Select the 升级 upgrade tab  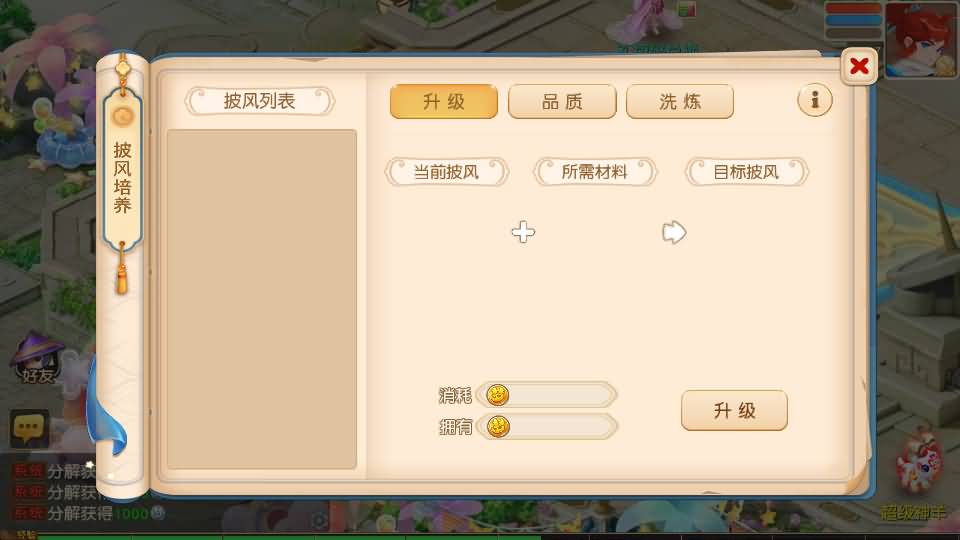tap(444, 102)
